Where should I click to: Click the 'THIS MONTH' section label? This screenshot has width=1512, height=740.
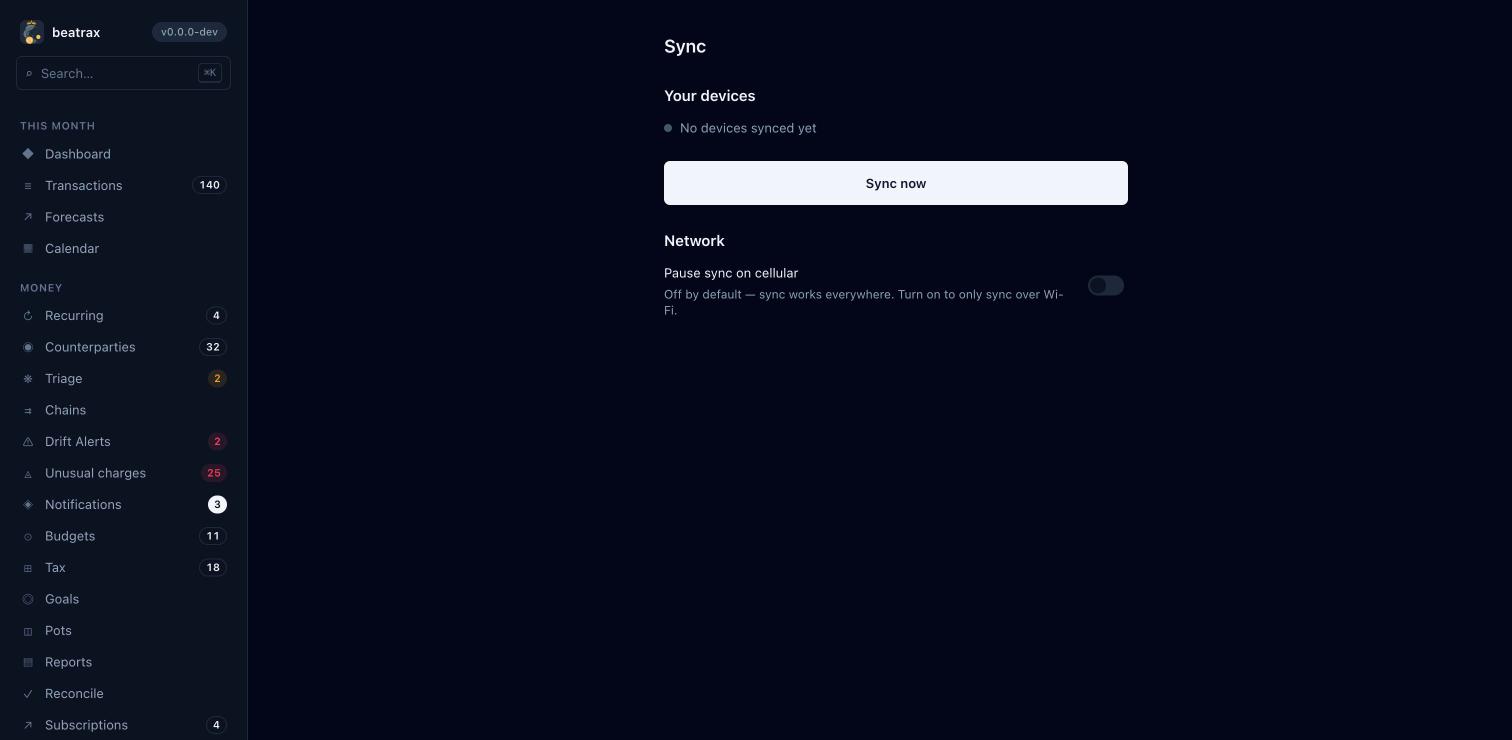57,126
